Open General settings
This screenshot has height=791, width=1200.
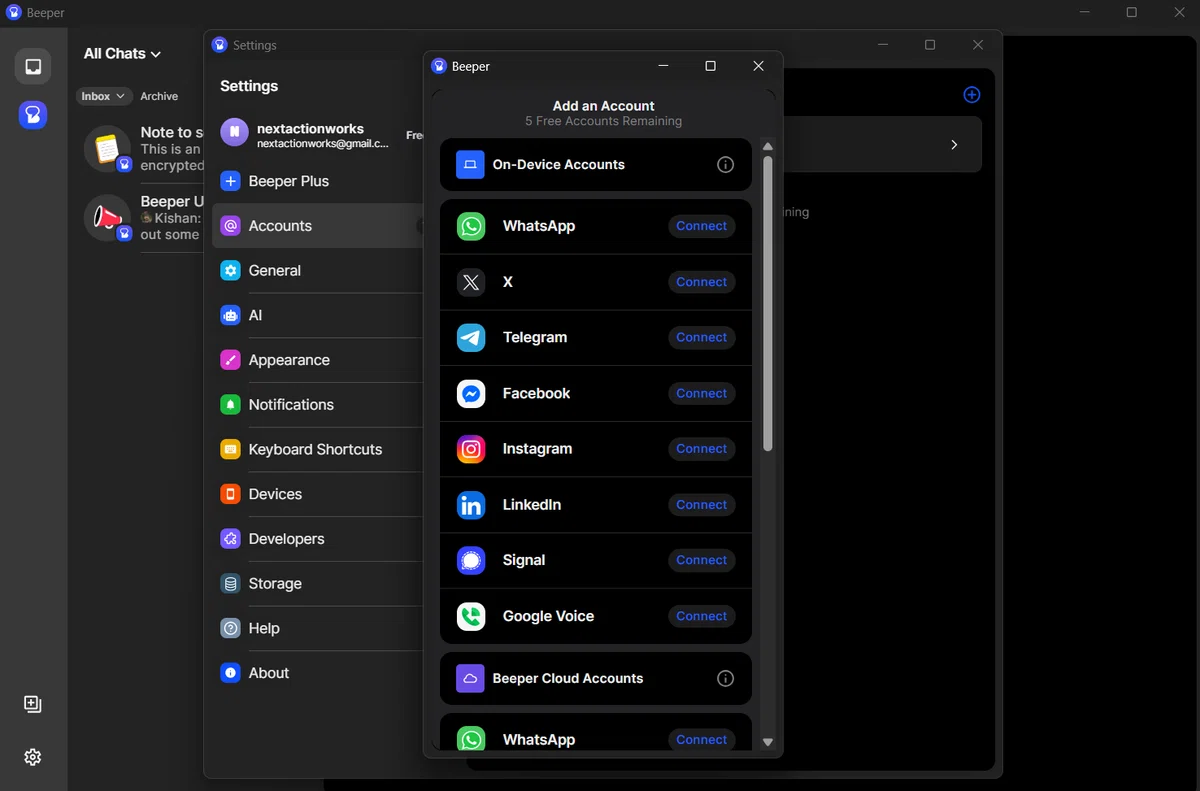(x=316, y=271)
